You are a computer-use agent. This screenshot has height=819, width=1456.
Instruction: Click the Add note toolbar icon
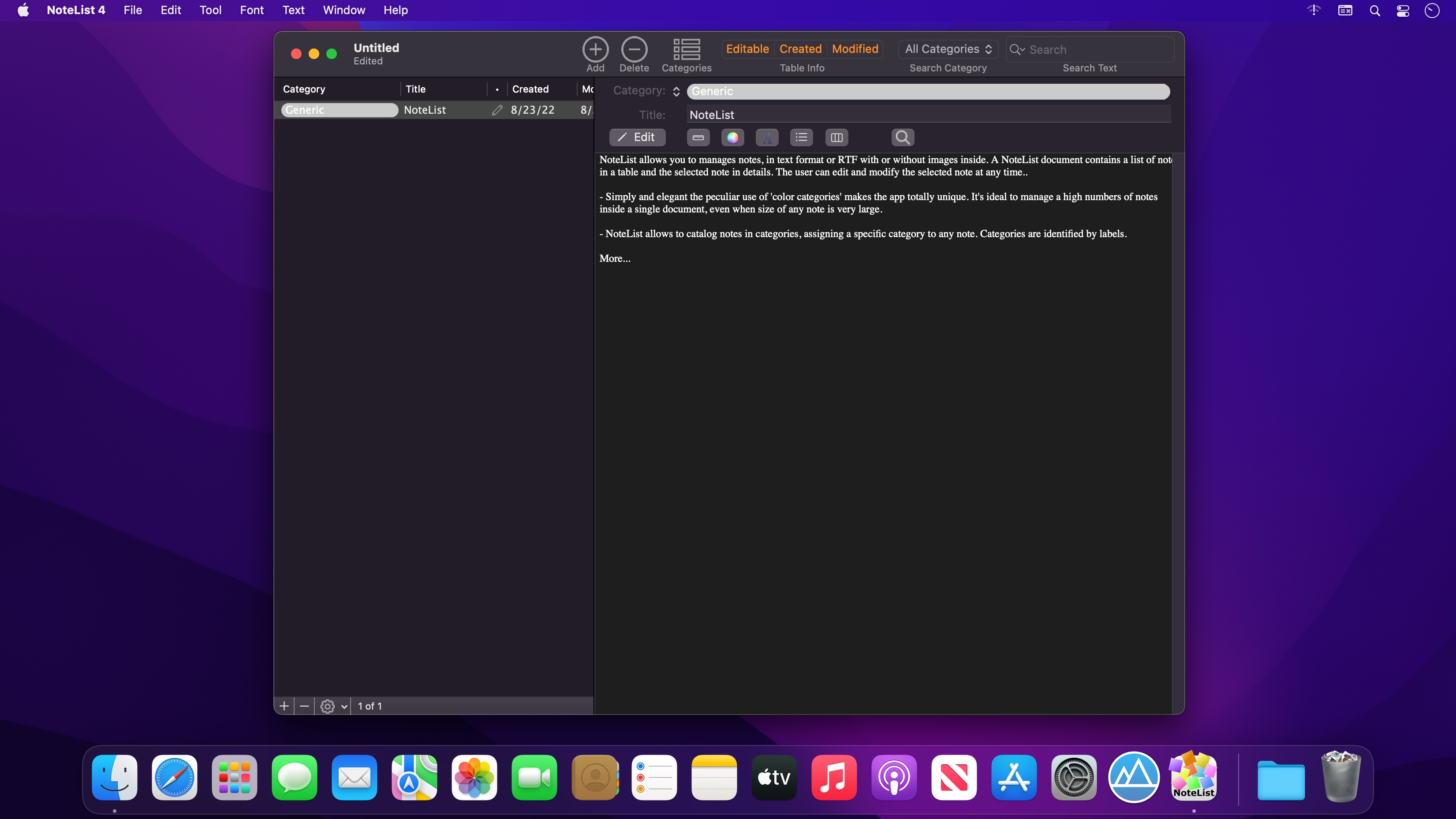coord(595,50)
